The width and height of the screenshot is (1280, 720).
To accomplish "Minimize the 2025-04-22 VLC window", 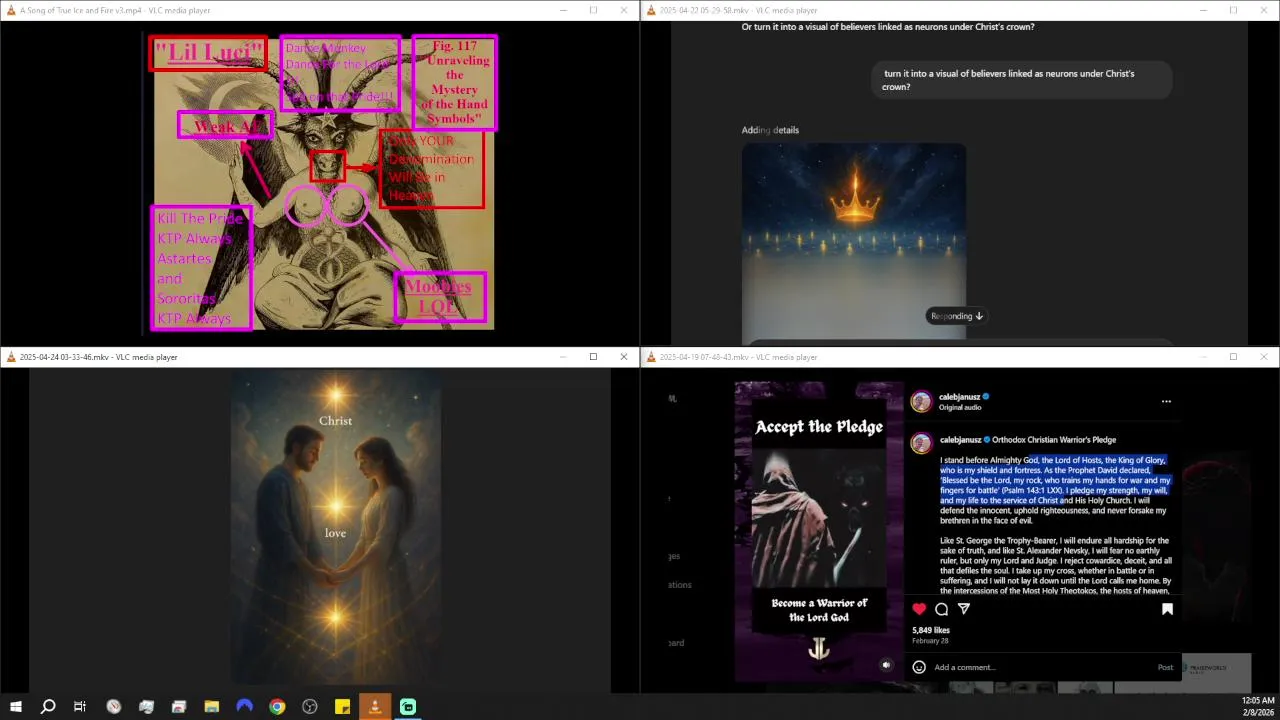I will pos(1202,10).
